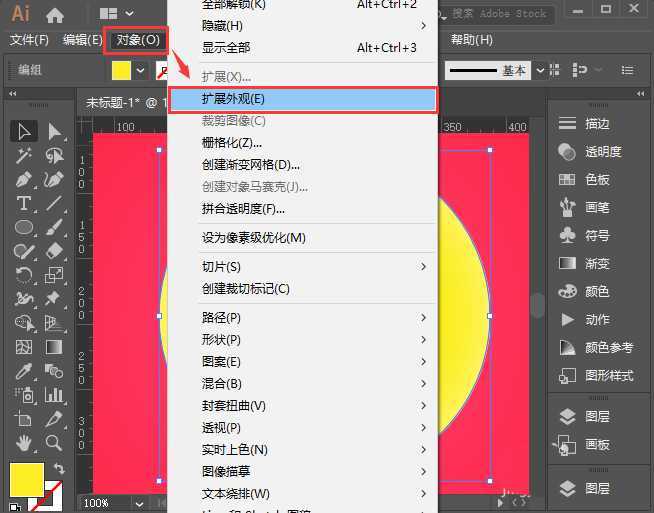
Task: Select the Paintbrush tool
Action: pos(54,227)
